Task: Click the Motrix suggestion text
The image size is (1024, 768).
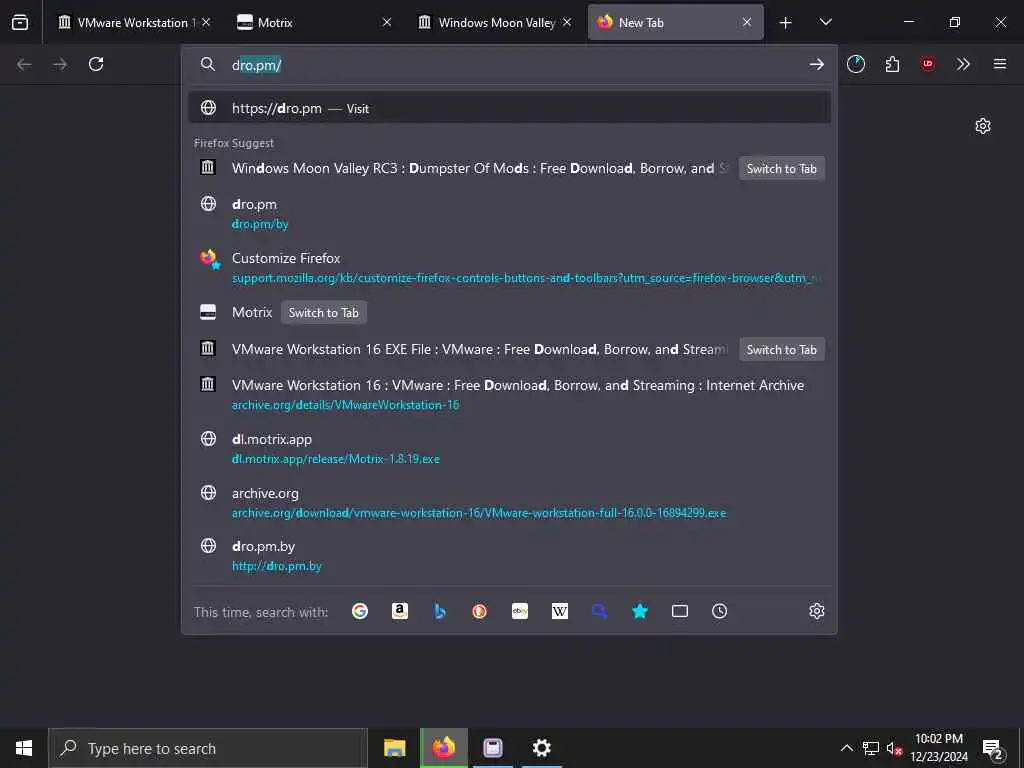Action: 252,313
